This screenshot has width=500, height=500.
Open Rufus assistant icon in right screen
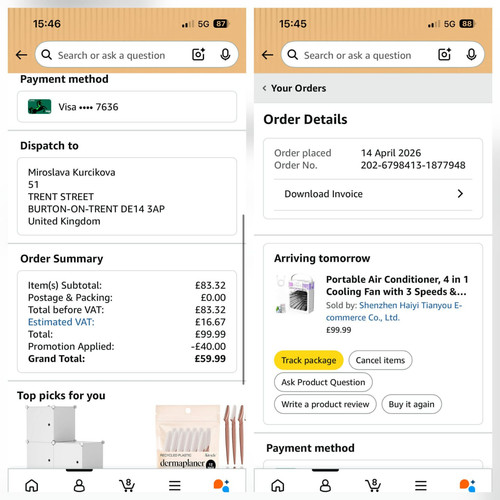pos(467,486)
